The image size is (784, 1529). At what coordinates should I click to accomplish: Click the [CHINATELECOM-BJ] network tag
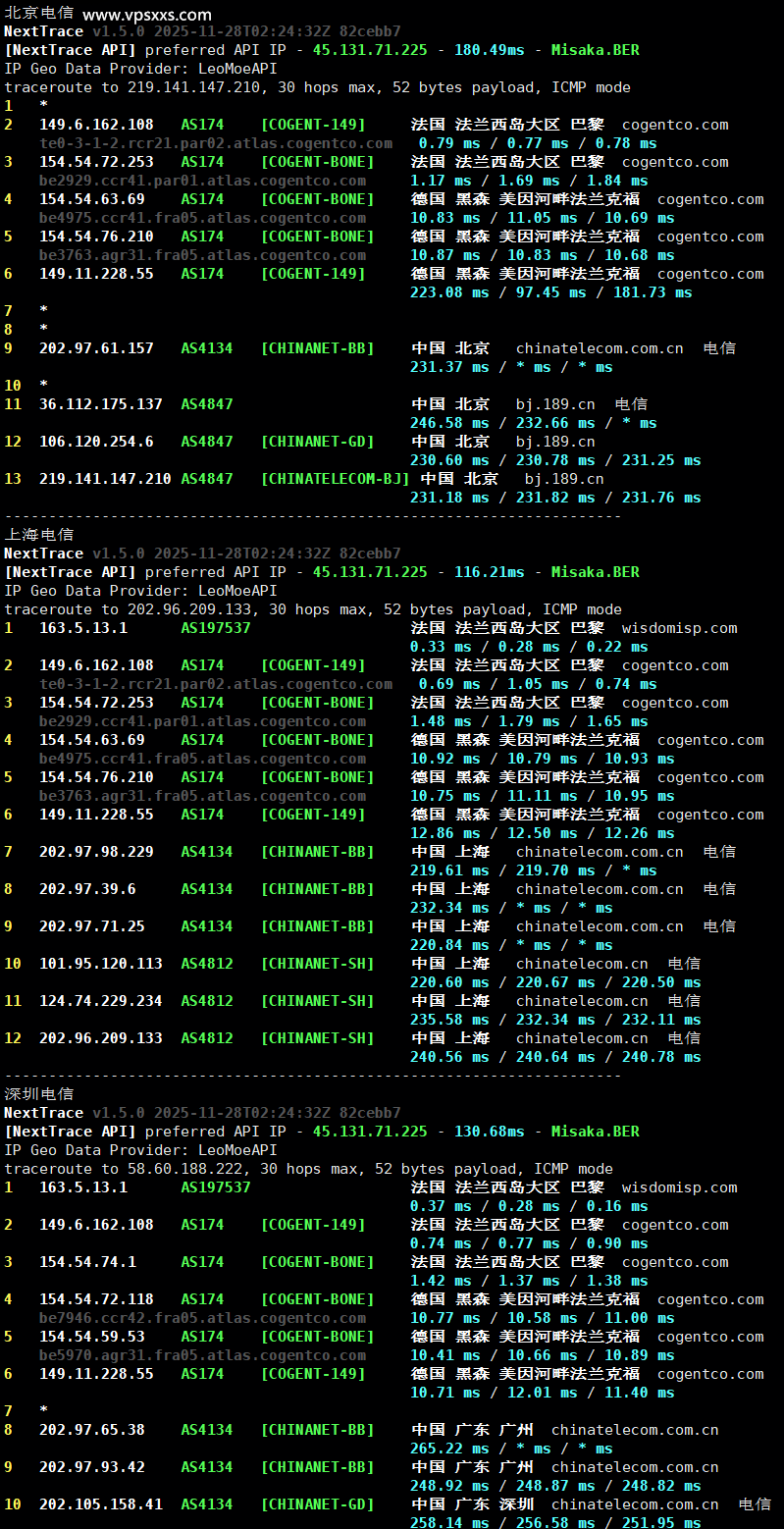[x=335, y=479]
